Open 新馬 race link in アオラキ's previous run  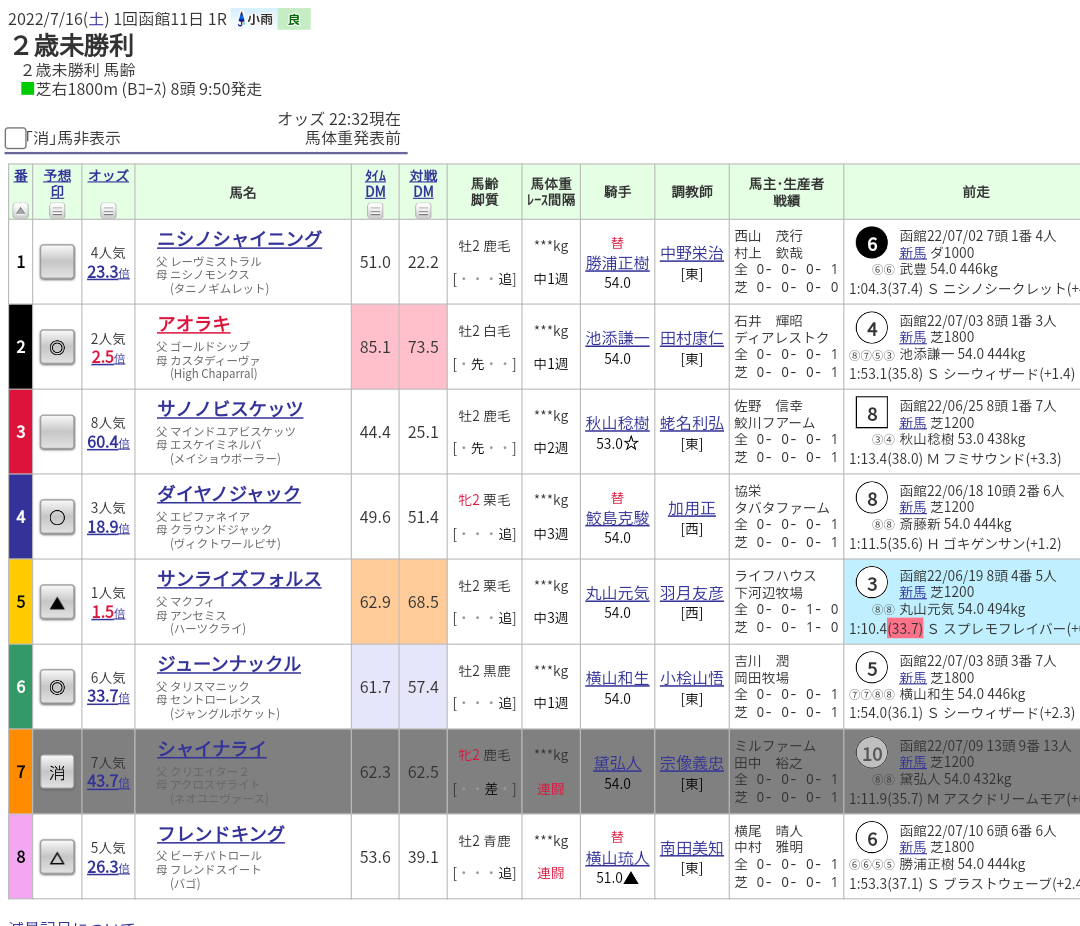tap(913, 338)
